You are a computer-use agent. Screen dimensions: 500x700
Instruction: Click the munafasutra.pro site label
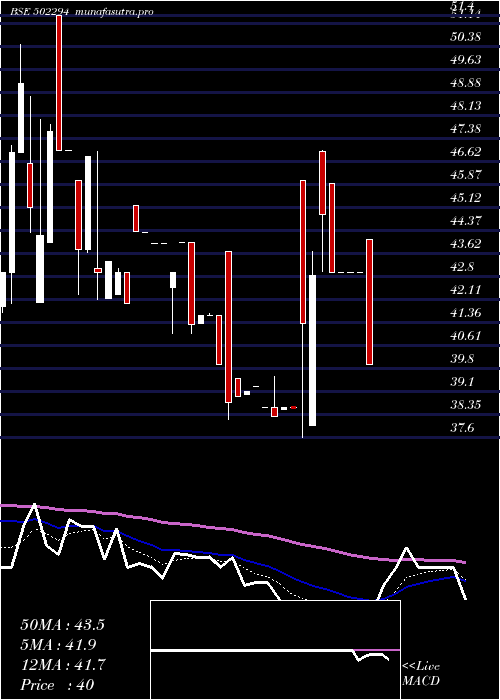[115, 12]
